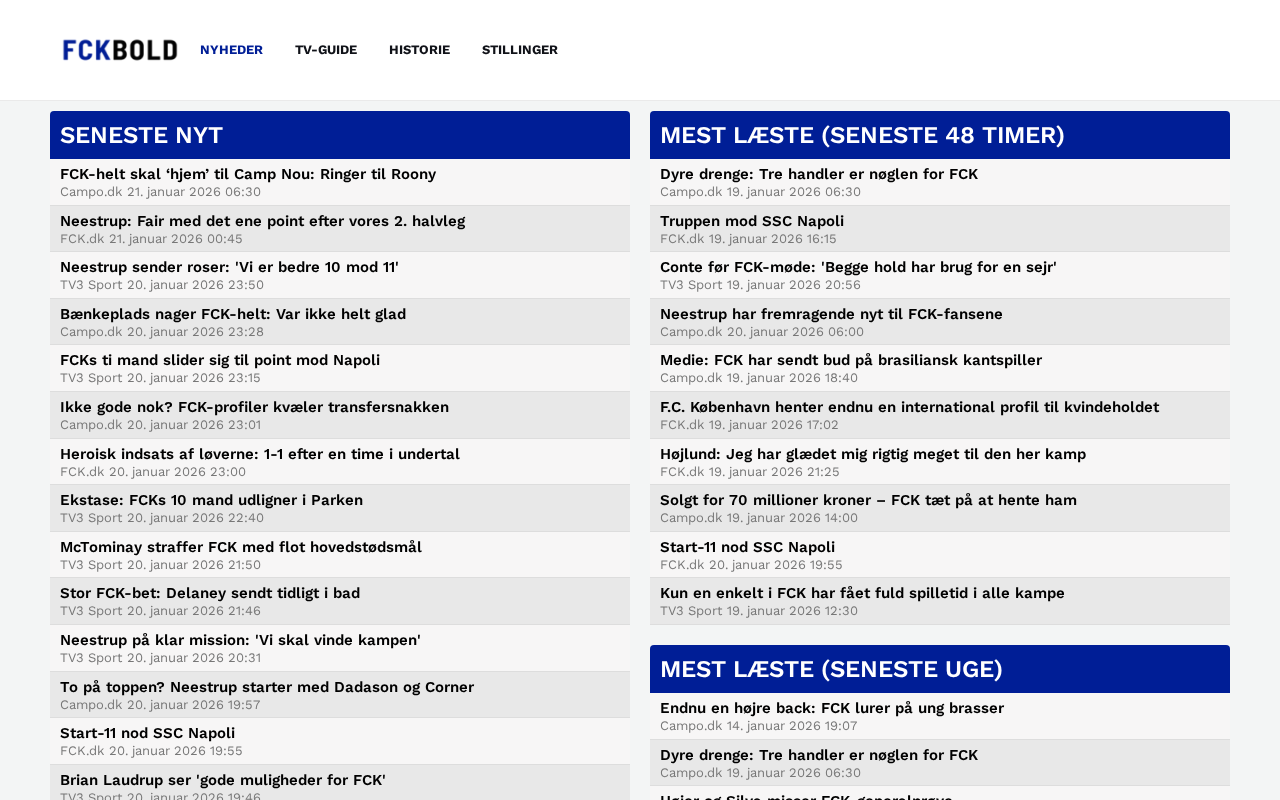Go to the HISTORIE page
This screenshot has height=800, width=1280.
coord(419,50)
